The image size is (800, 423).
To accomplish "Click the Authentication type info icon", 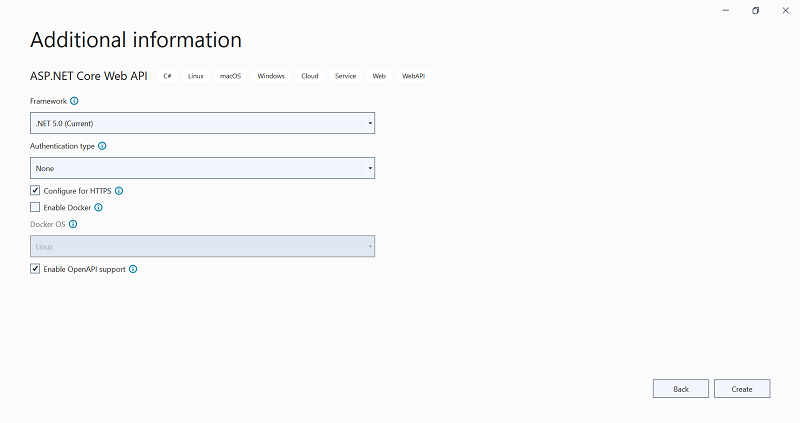I will 102,146.
